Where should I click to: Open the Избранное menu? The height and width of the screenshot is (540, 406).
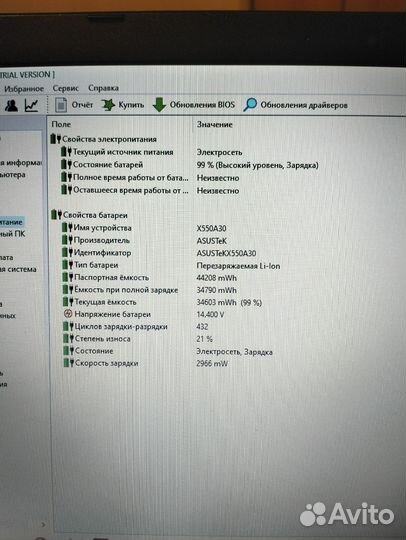tap(23, 89)
